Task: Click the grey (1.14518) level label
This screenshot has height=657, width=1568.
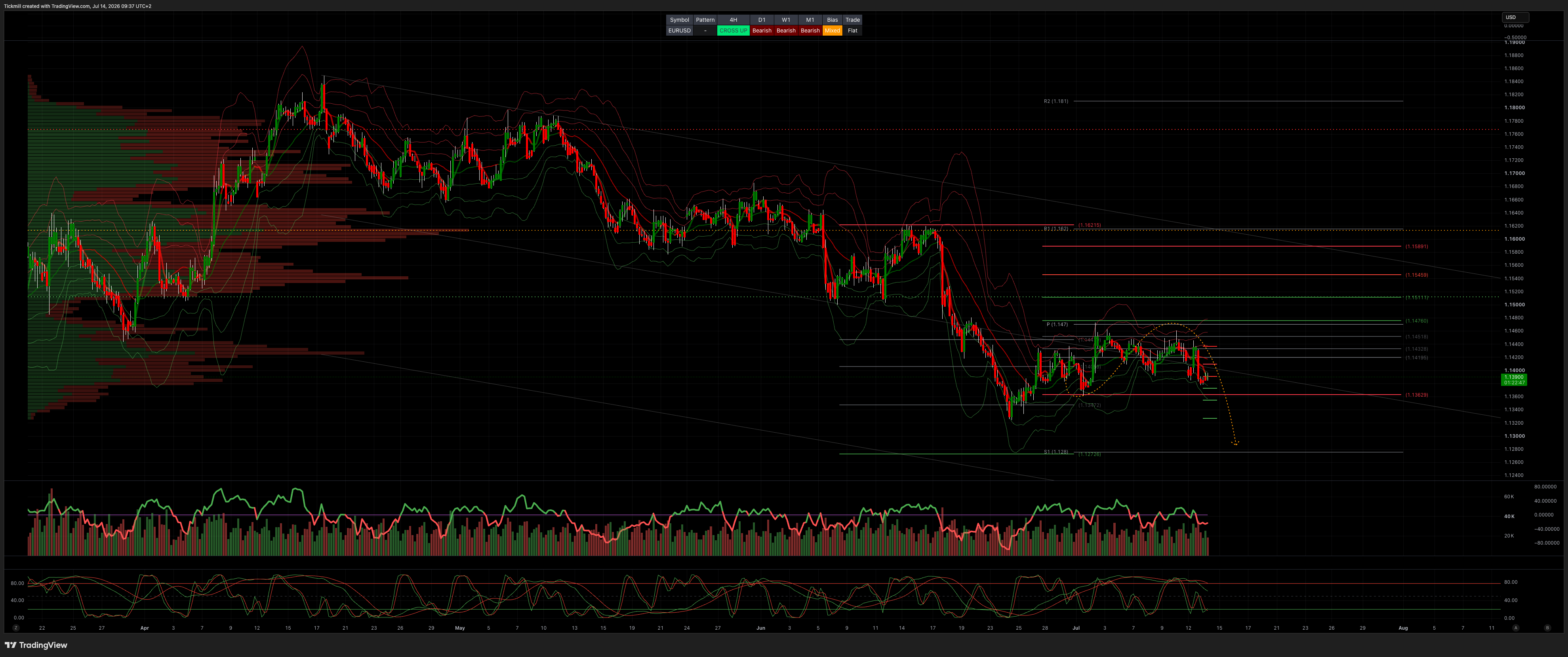Action: click(x=1416, y=336)
